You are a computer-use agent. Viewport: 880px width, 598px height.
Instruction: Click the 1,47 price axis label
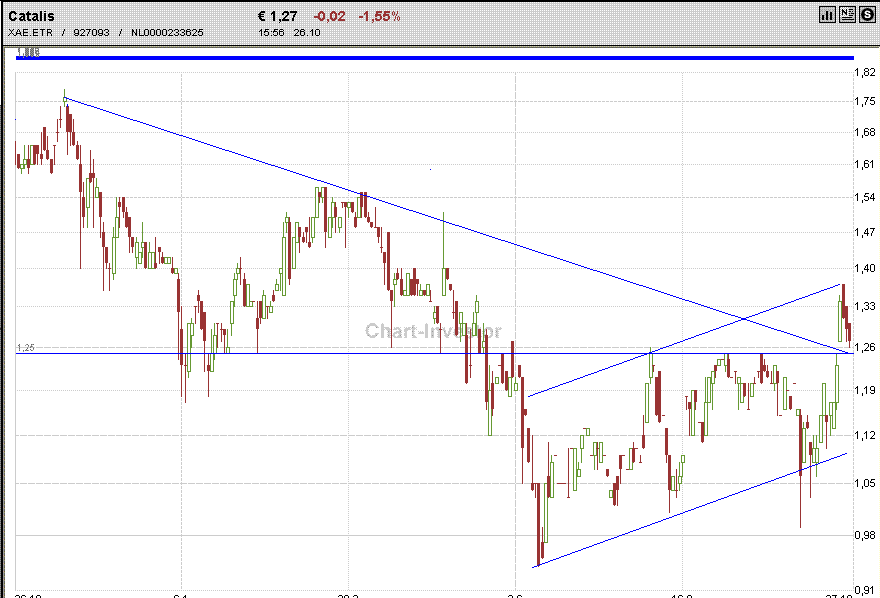coord(864,232)
